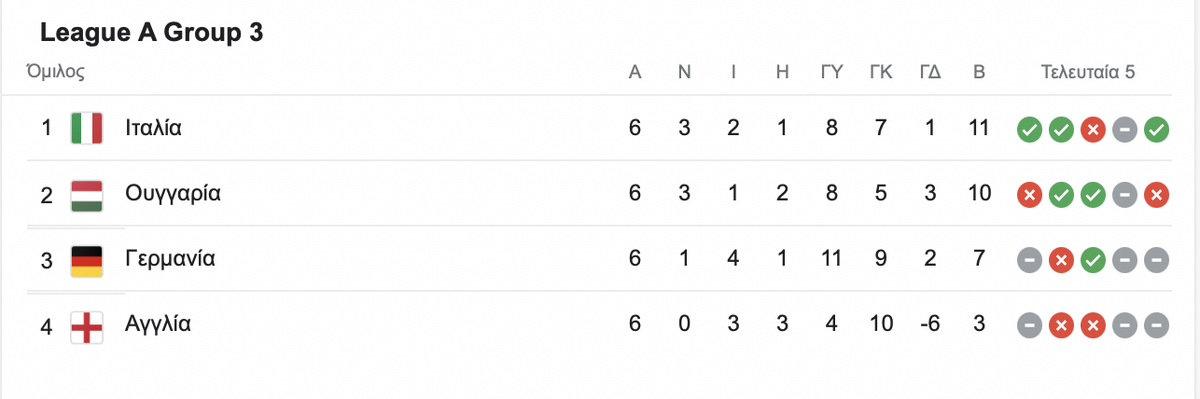Image resolution: width=1200 pixels, height=399 pixels.
Task: Open the Ουγγαρία team link
Action: pyautogui.click(x=173, y=194)
